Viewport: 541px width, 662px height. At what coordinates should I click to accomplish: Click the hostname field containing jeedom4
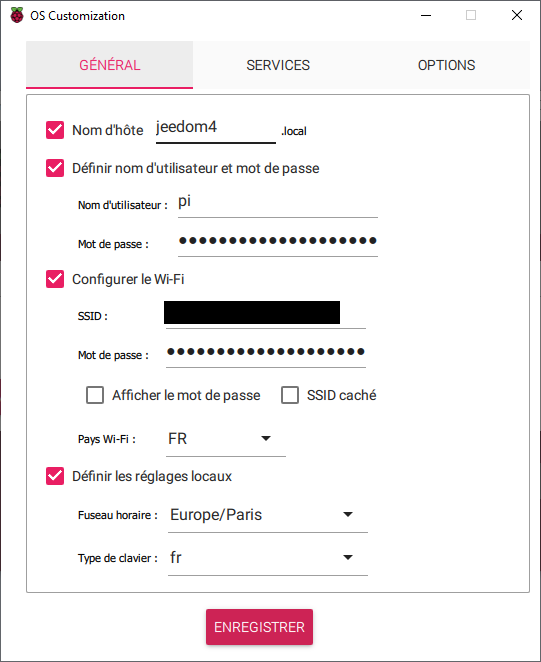point(216,129)
